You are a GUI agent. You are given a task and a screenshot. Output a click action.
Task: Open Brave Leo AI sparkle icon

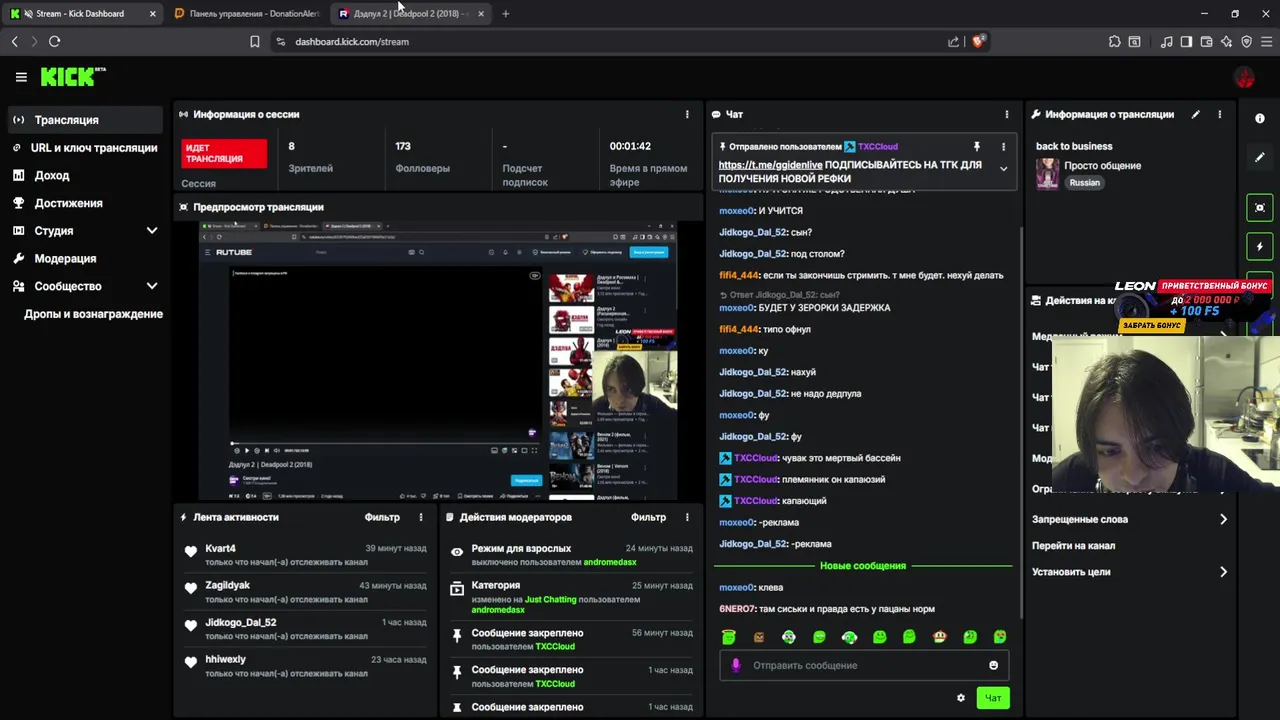[1227, 41]
